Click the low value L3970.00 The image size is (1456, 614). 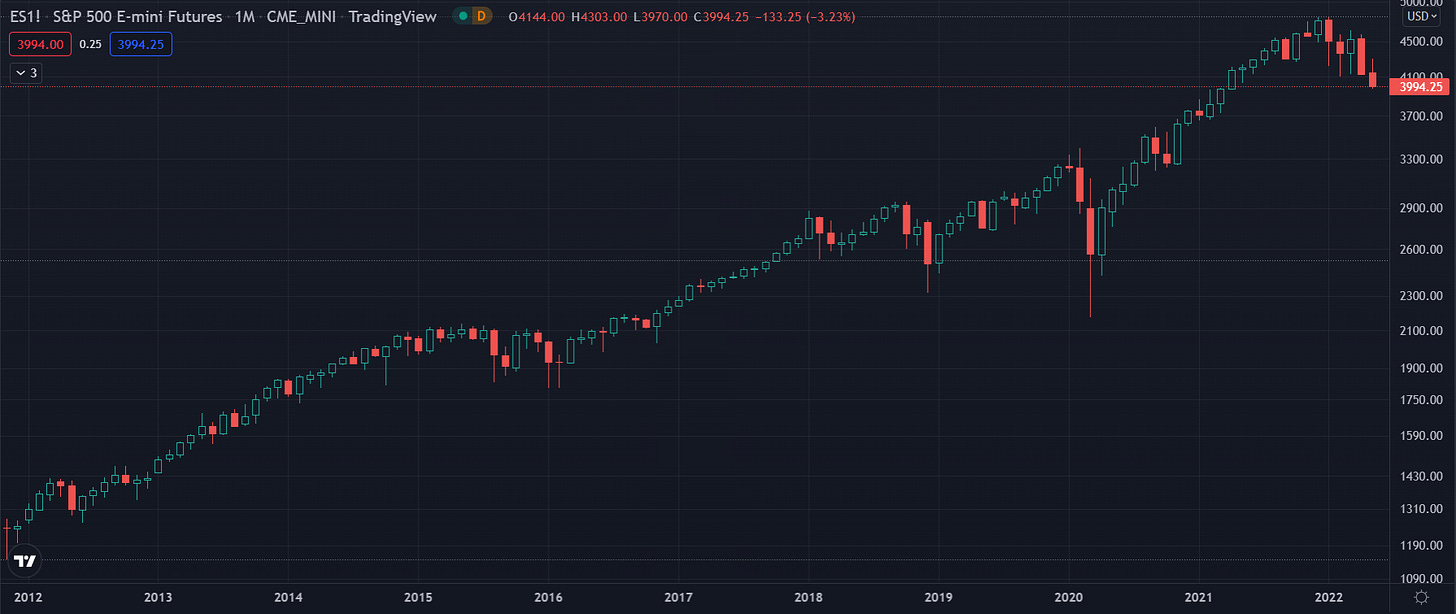pyautogui.click(x=661, y=17)
